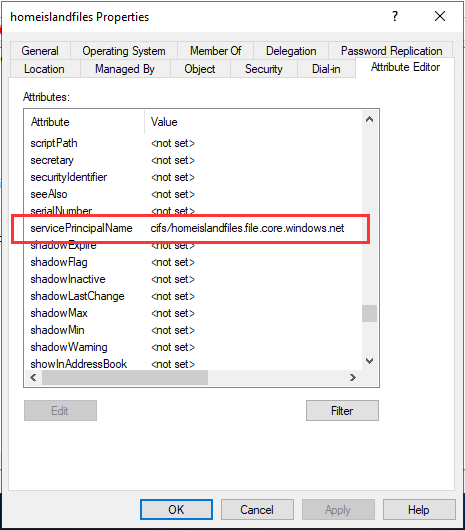Click scroll down arrow in attributes list
This screenshot has height=530, width=465.
[x=369, y=361]
